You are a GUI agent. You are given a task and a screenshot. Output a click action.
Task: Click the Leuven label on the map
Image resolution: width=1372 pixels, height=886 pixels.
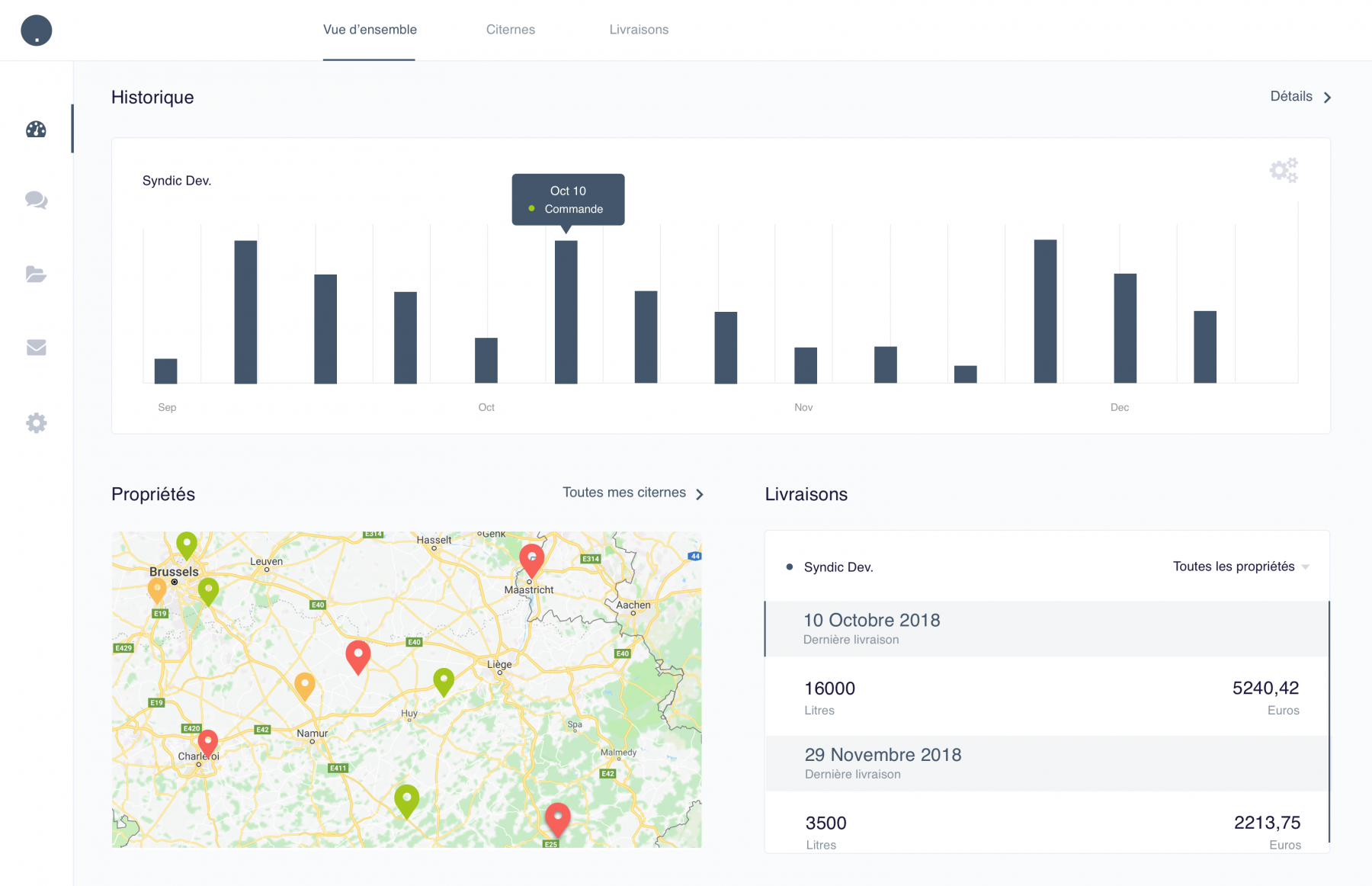266,561
